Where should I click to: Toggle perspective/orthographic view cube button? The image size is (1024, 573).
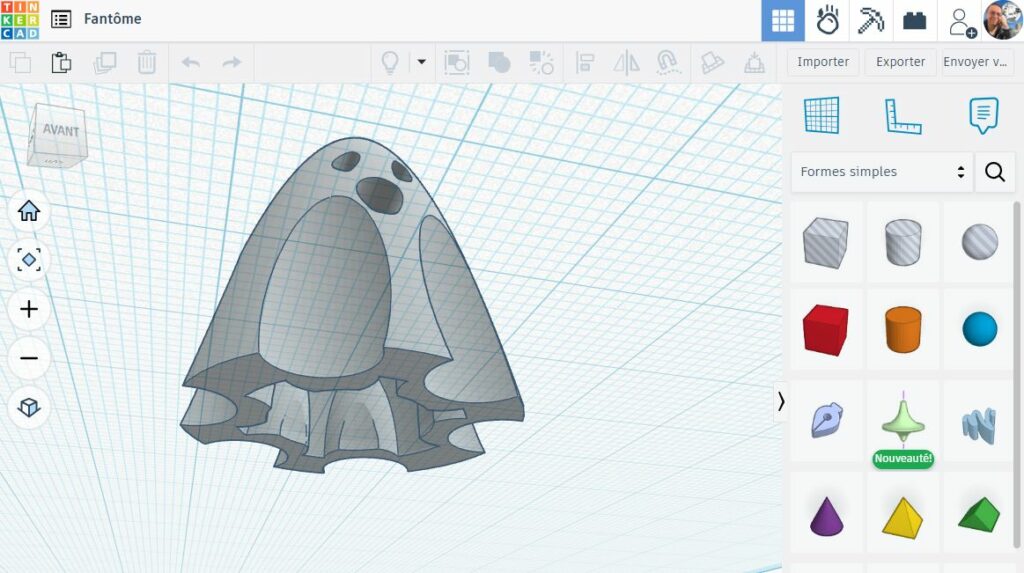[x=29, y=407]
